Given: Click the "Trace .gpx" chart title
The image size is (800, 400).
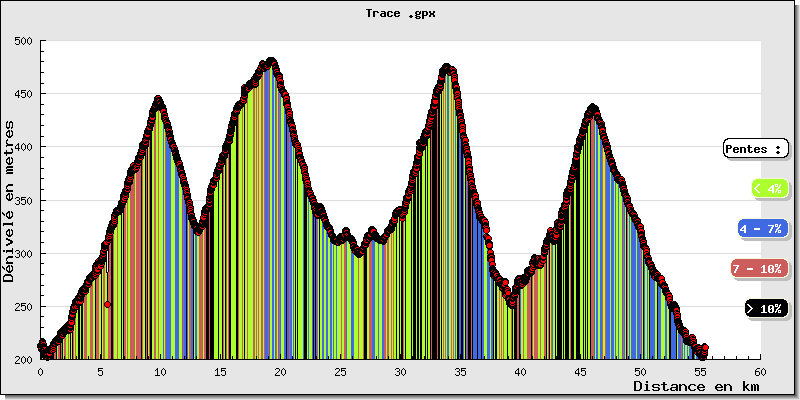Looking at the screenshot, I should coord(400,14).
